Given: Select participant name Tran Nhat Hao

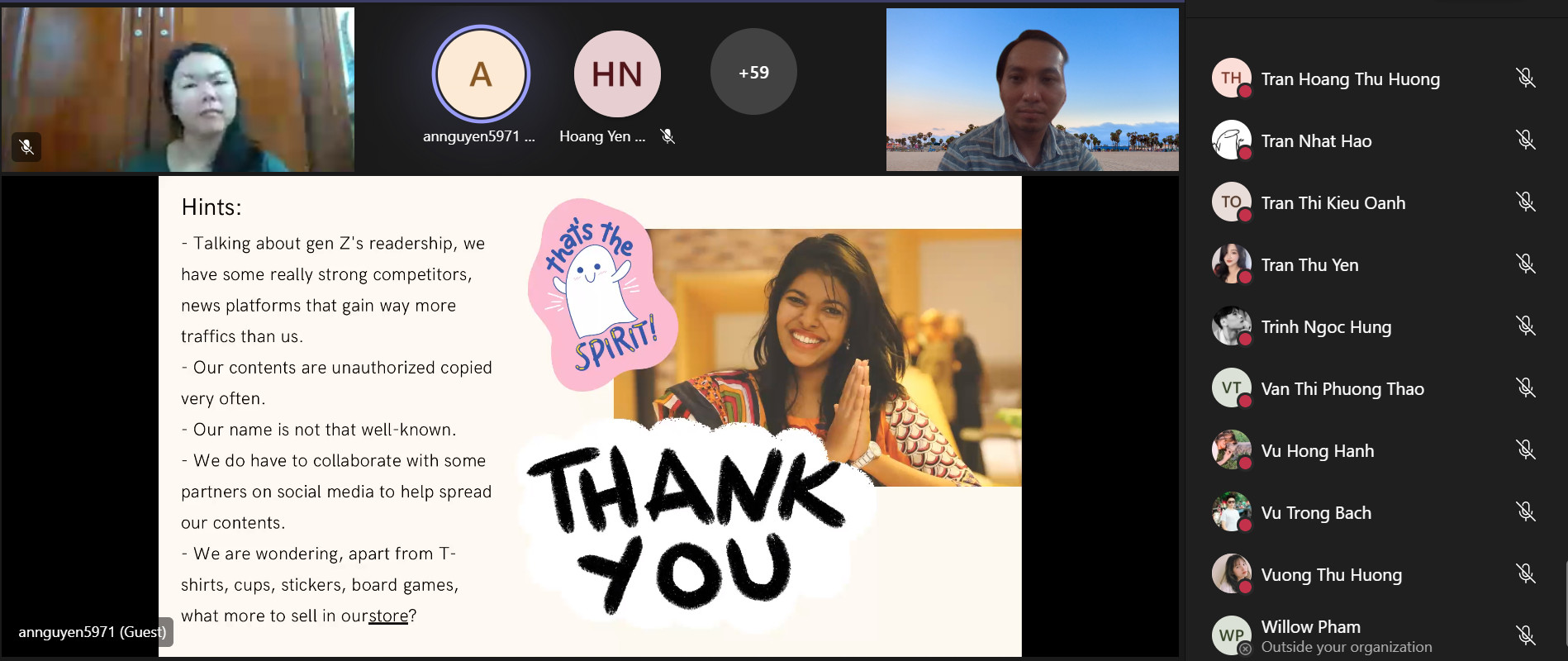Looking at the screenshot, I should (1316, 141).
